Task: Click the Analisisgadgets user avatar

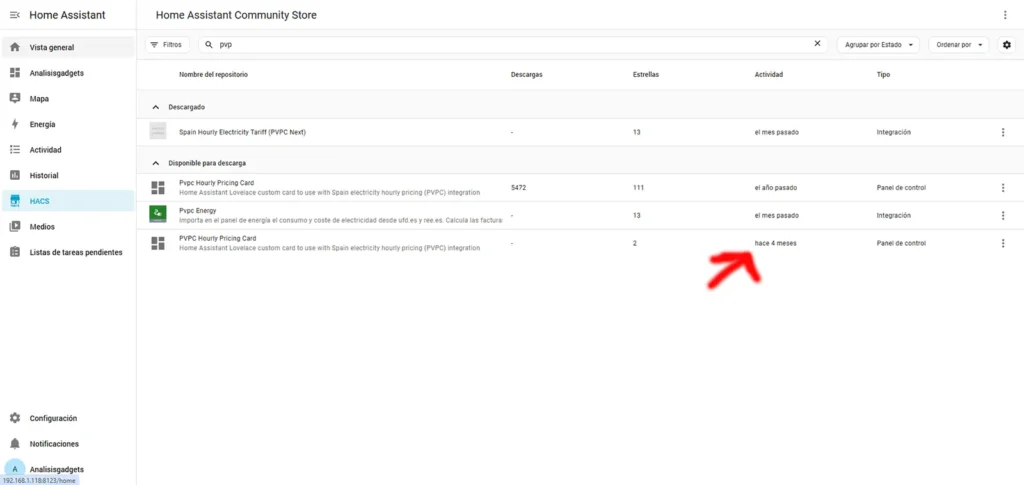Action: click(x=15, y=469)
